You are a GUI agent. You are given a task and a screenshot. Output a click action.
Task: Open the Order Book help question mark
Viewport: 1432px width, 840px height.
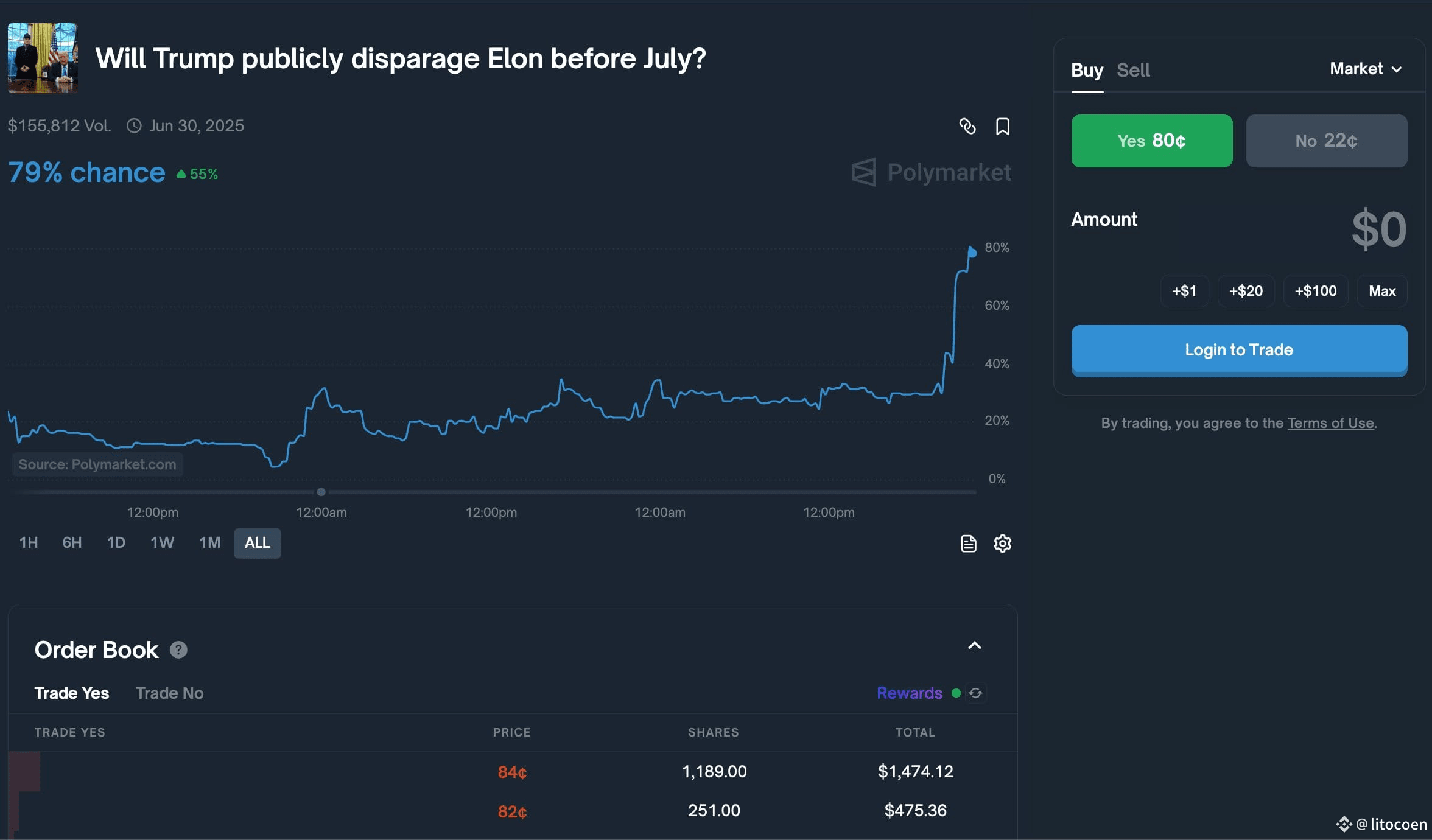178,650
